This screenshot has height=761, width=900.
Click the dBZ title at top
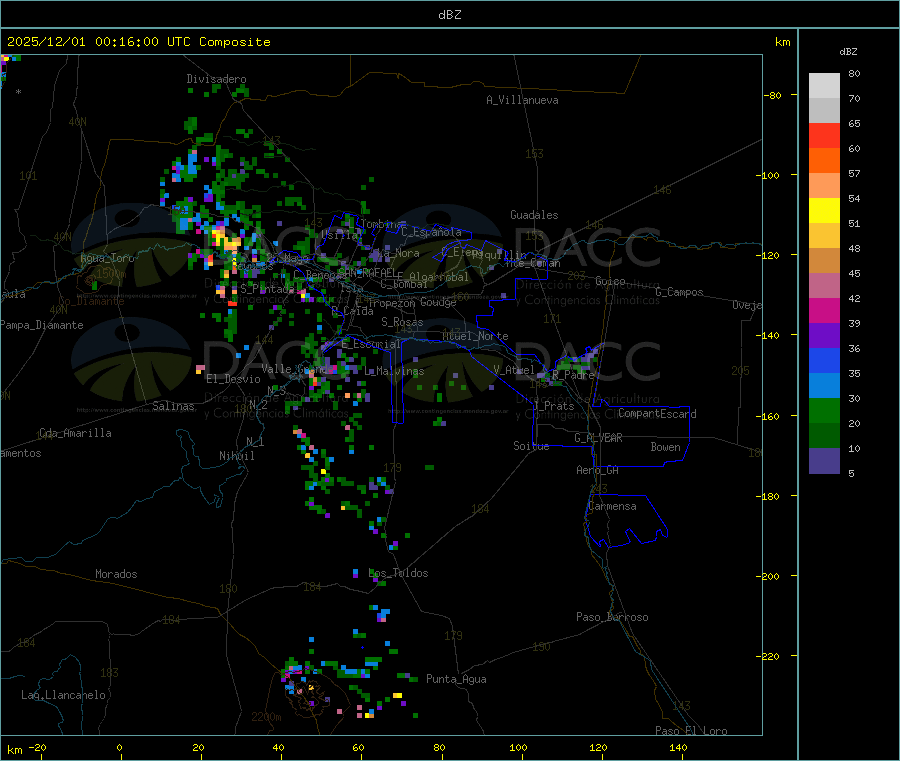click(x=449, y=15)
